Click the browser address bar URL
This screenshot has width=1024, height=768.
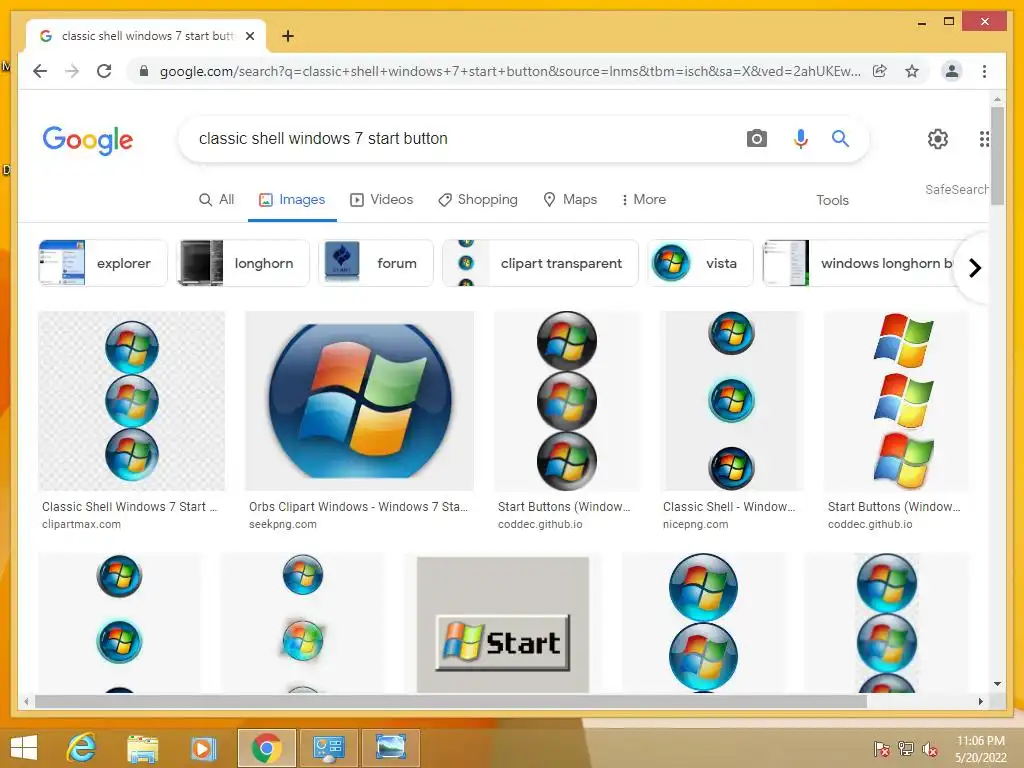[510, 71]
